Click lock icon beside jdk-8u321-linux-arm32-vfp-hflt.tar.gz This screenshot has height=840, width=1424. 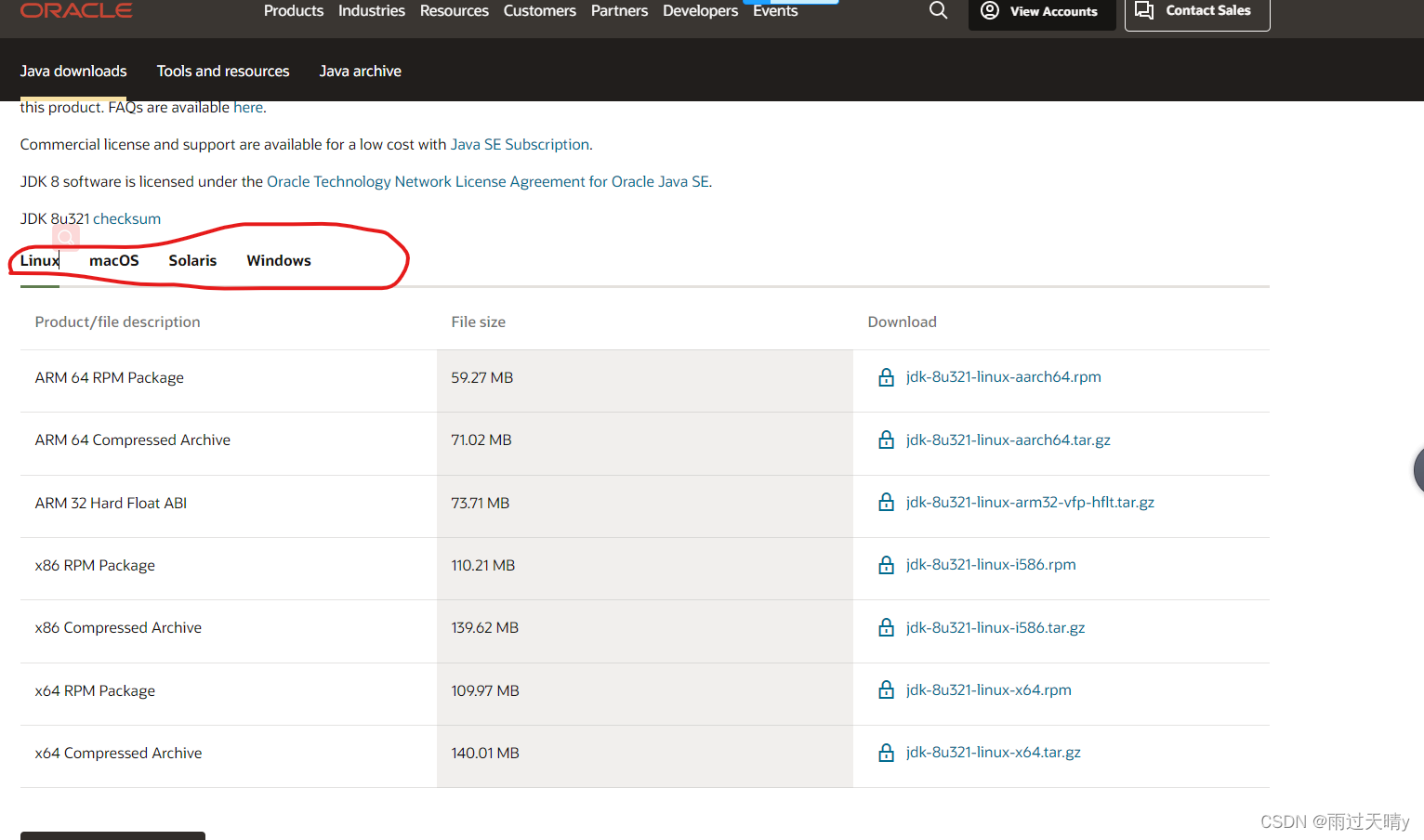point(887,502)
